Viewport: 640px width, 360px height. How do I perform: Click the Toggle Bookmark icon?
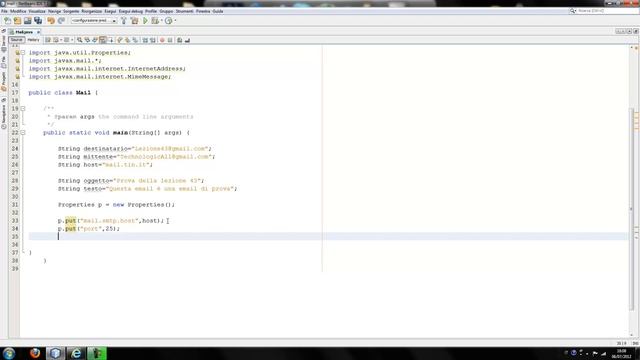pos(135,40)
